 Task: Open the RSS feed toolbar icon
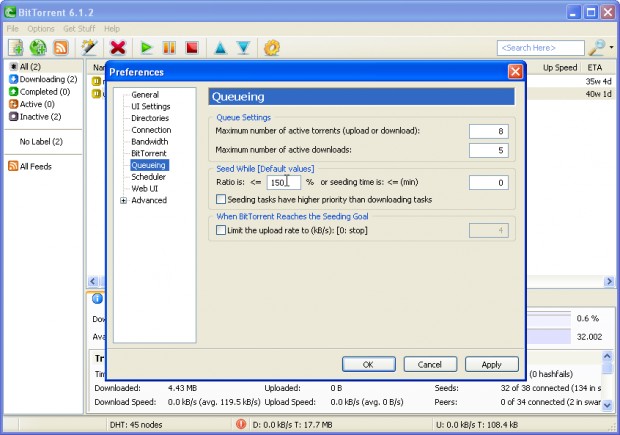click(x=60, y=48)
